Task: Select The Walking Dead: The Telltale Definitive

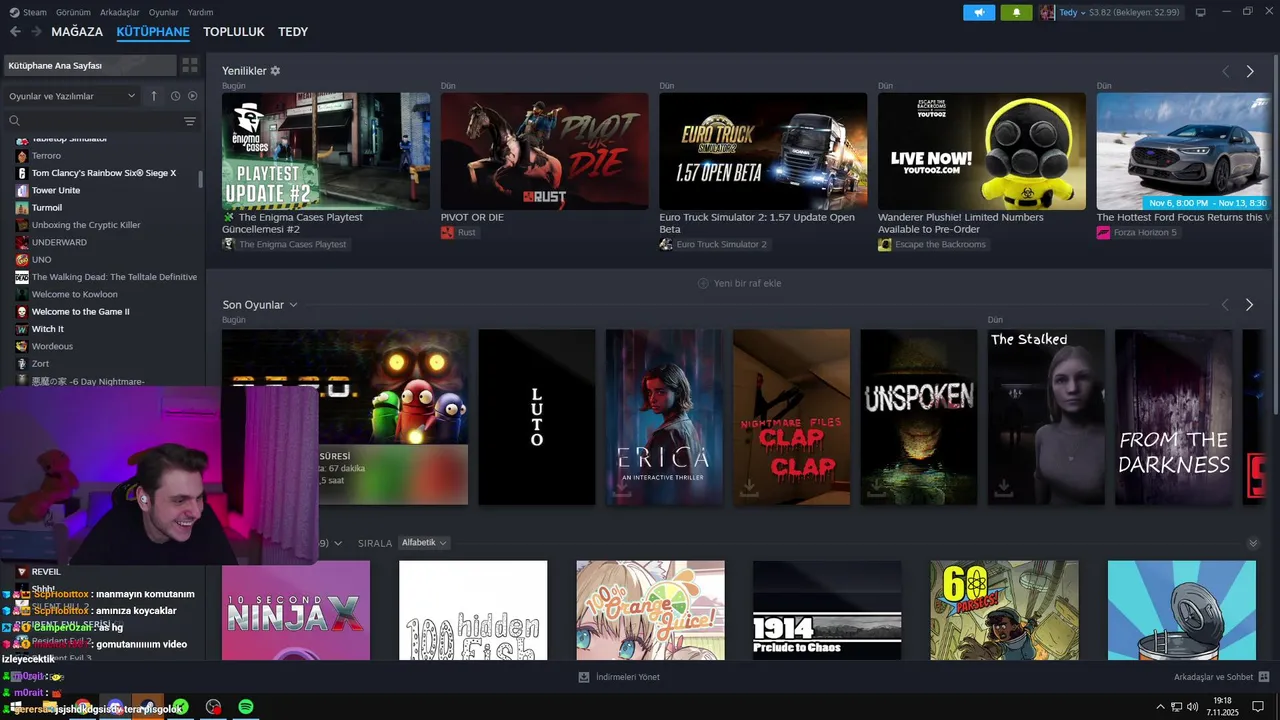Action: click(114, 277)
